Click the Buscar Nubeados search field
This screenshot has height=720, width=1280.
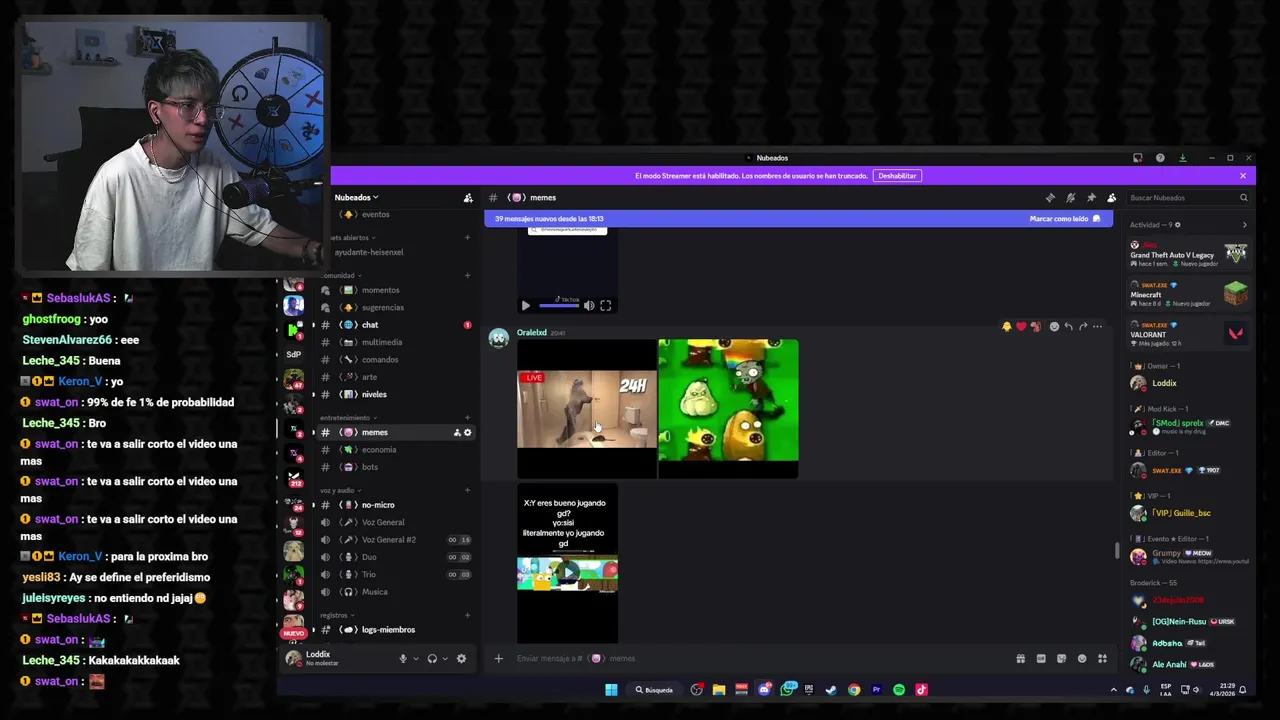(x=1188, y=198)
